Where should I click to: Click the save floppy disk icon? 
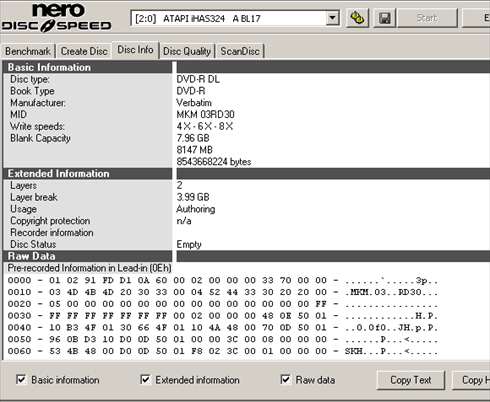[x=384, y=18]
